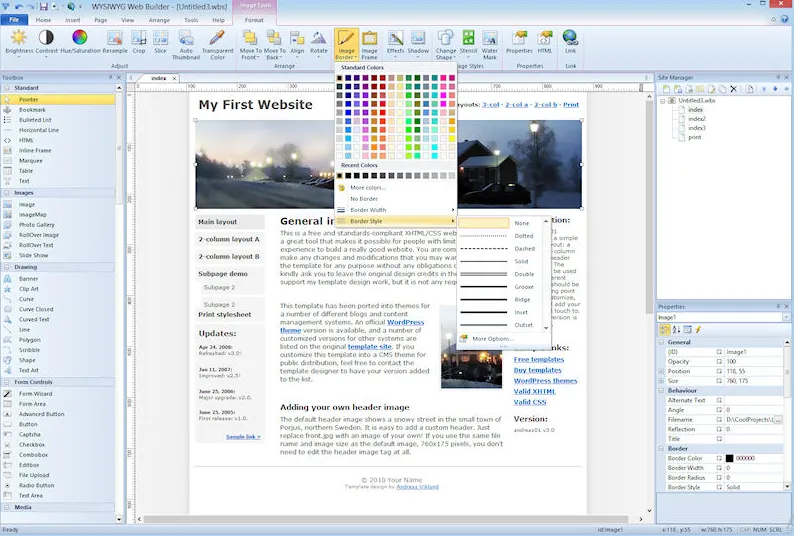The image size is (794, 536).
Task: Select the Checkbox form control
Action: pos(32,444)
